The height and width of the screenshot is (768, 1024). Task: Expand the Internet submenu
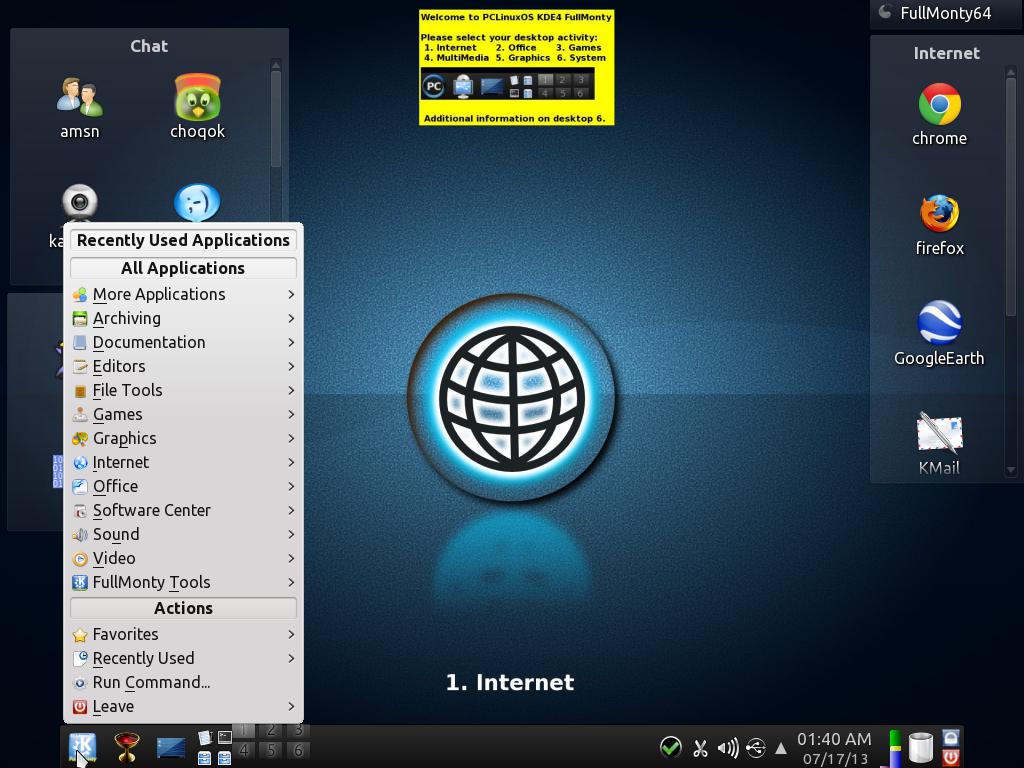coord(121,462)
